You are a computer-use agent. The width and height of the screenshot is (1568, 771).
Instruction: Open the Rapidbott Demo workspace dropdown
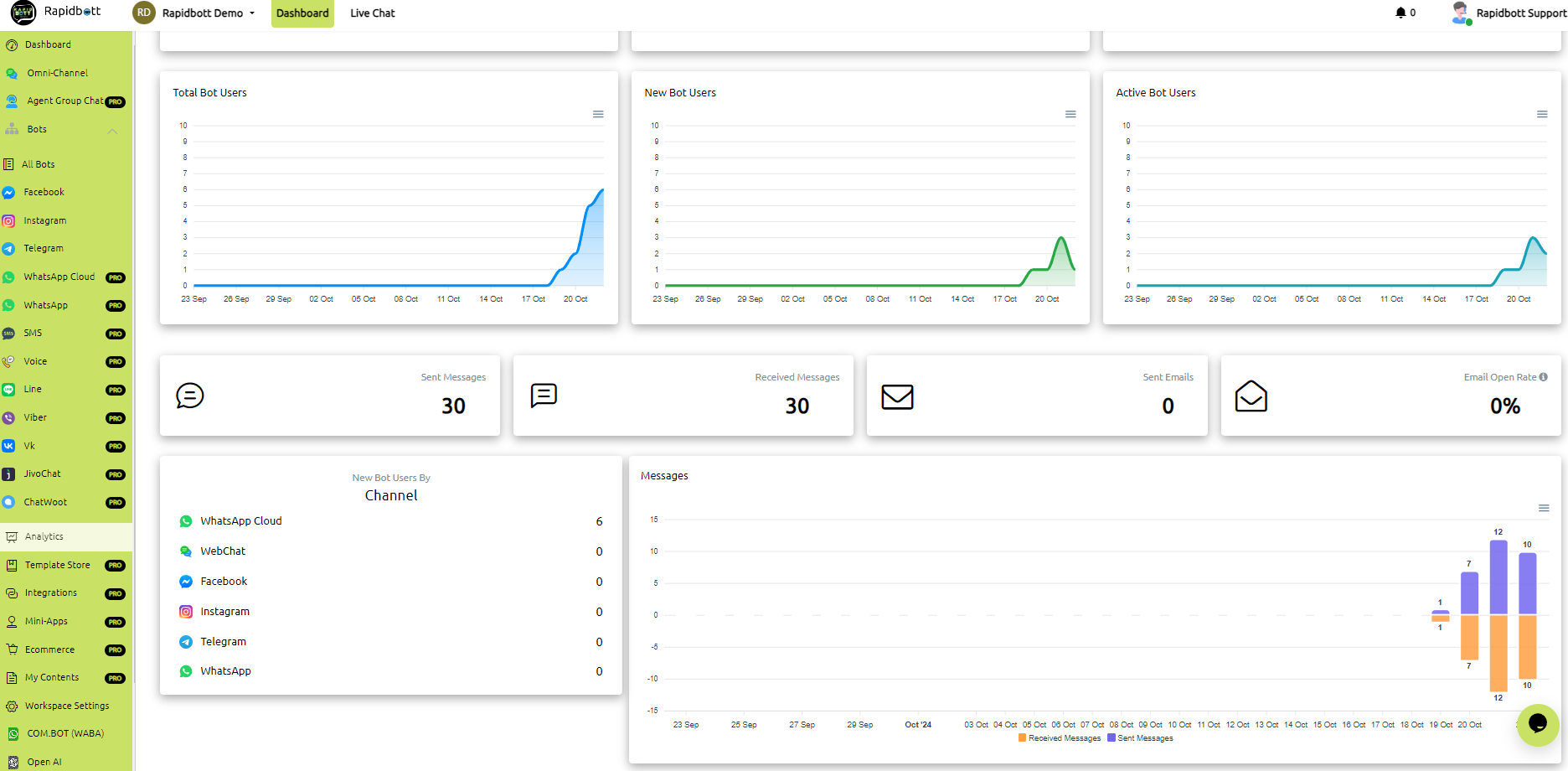click(x=194, y=13)
